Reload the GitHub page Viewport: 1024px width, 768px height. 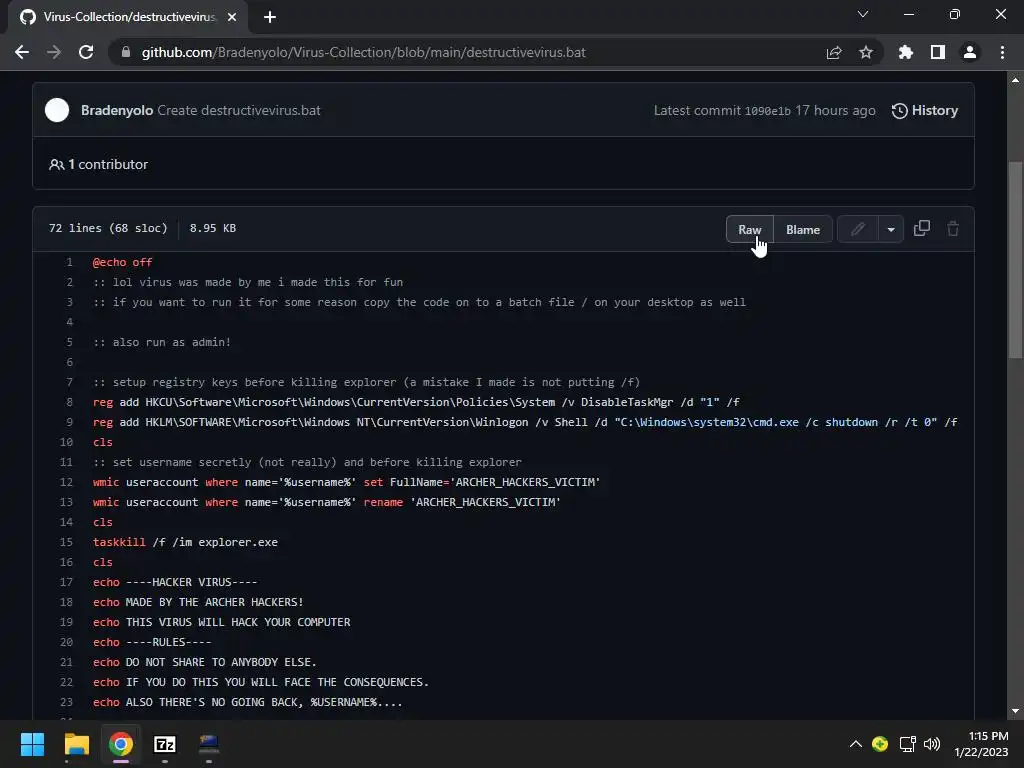pyautogui.click(x=86, y=52)
